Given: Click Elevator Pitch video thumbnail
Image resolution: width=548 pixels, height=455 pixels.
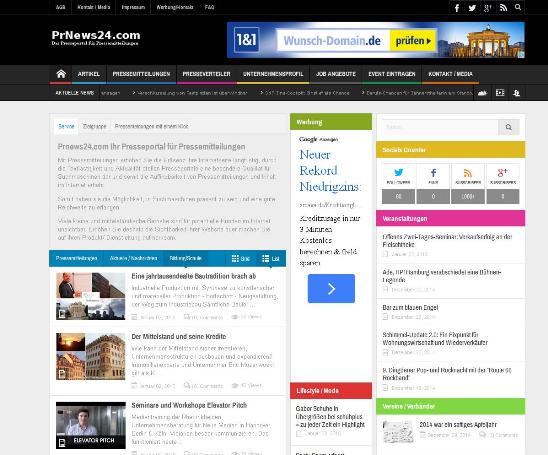Looking at the screenshot, I should [x=91, y=425].
